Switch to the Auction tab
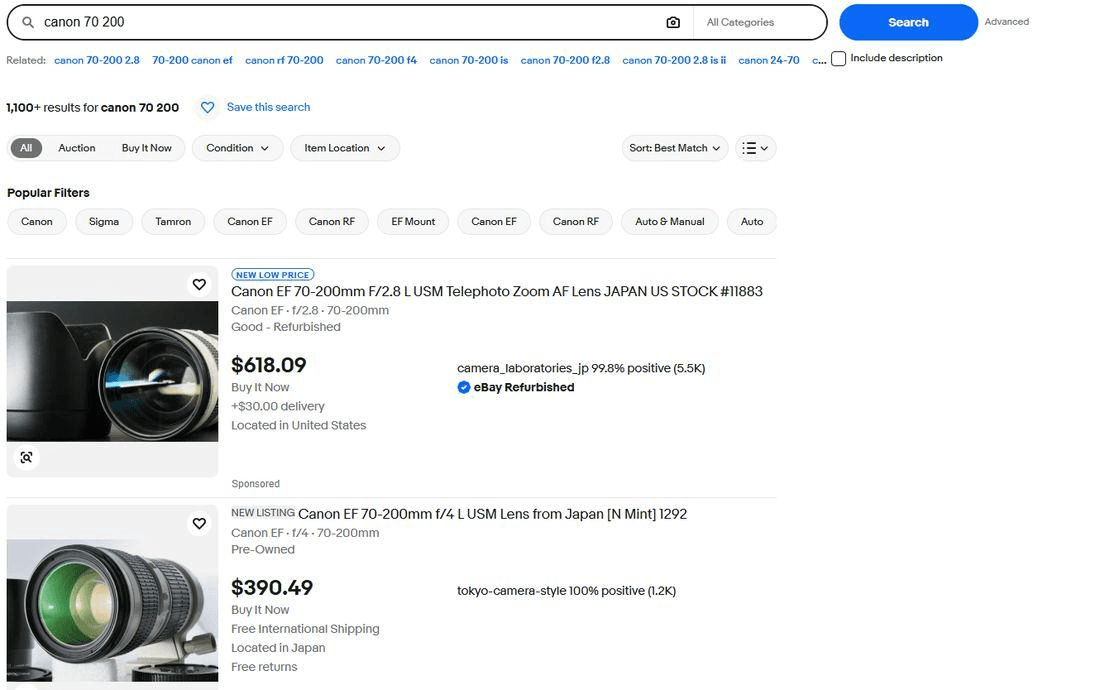 click(76, 148)
